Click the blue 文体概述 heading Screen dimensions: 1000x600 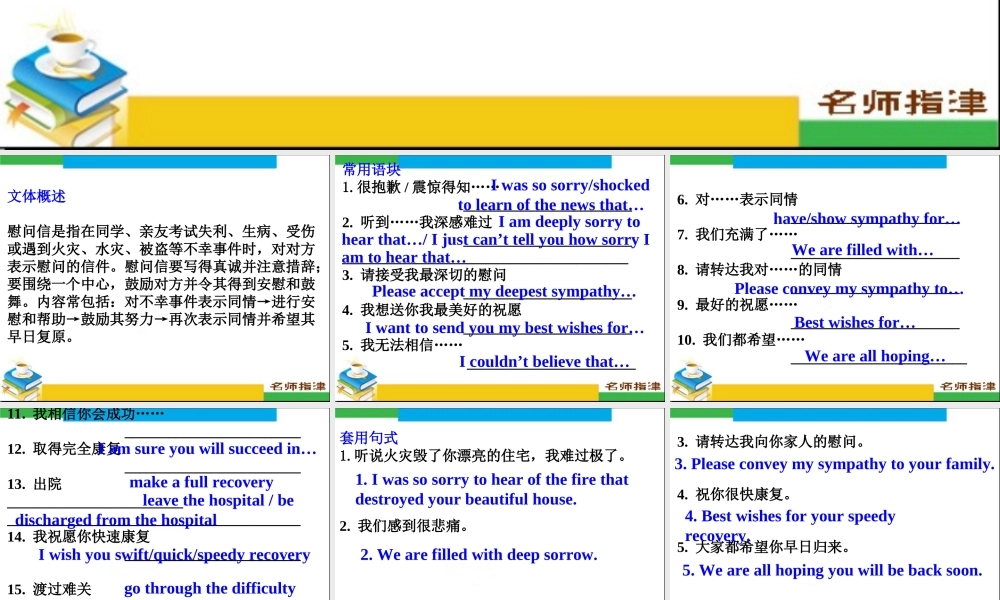tap(36, 196)
